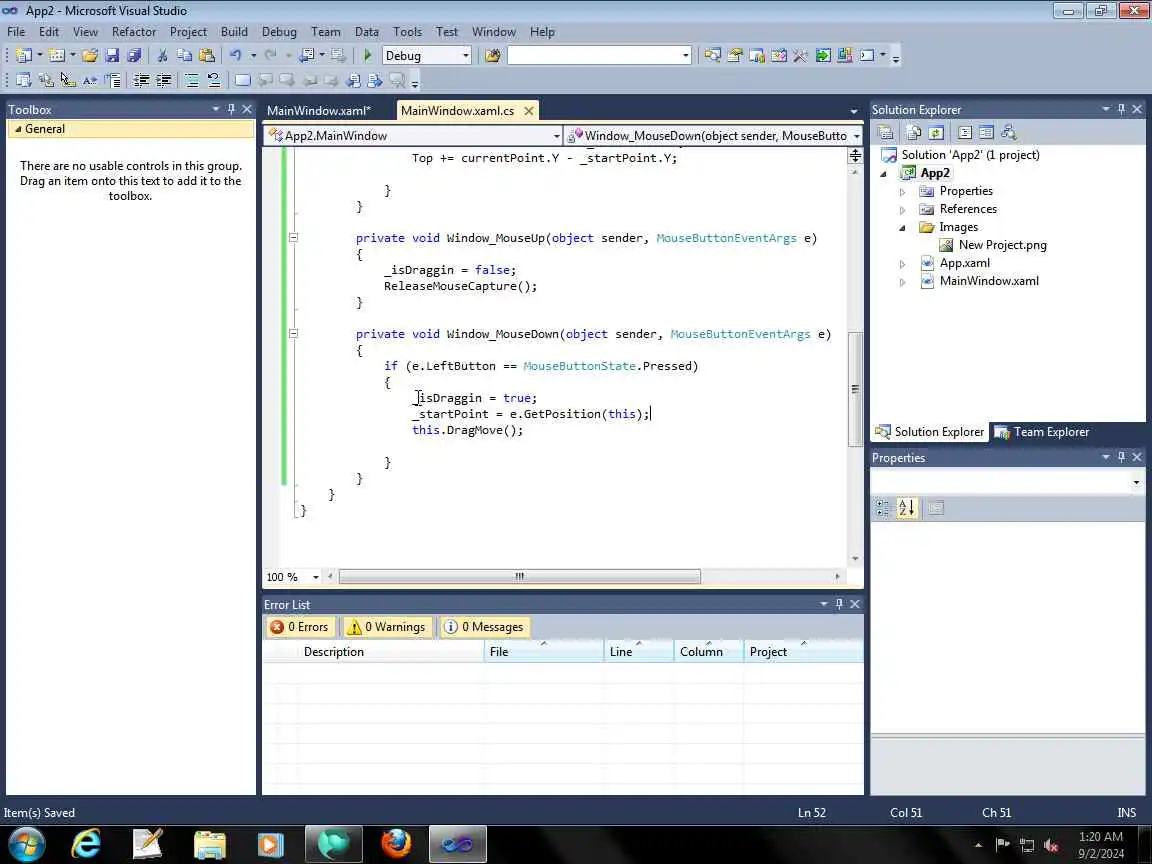Click the Cut scissors icon

[x=162, y=55]
